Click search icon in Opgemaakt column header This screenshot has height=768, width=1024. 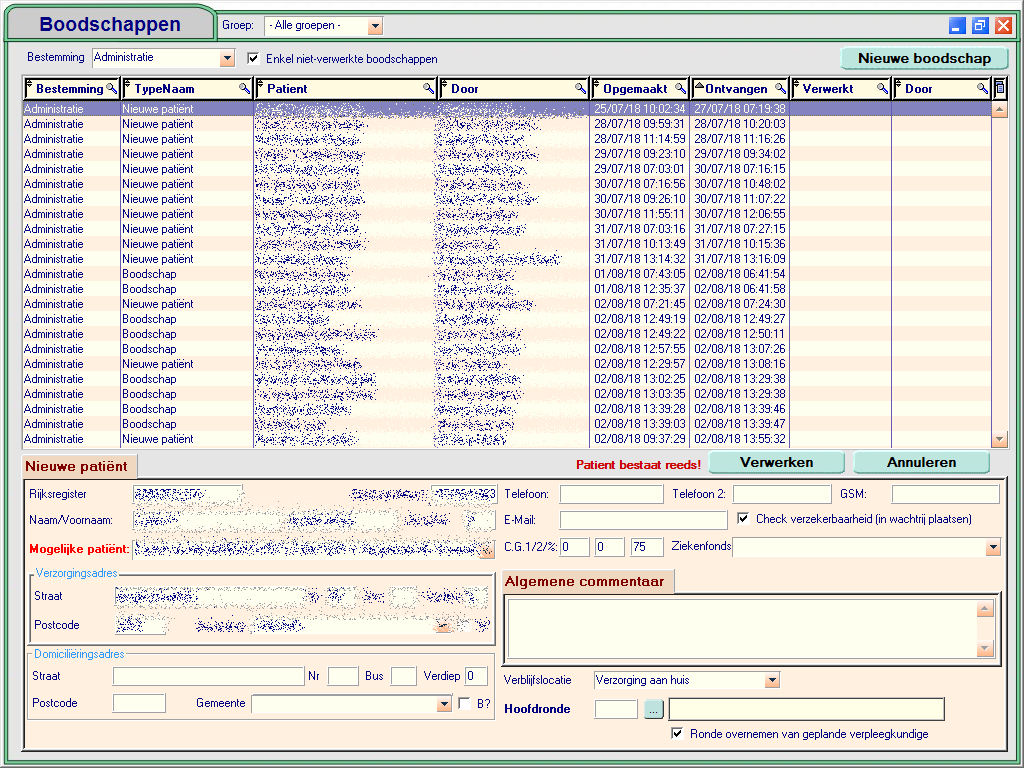point(680,89)
